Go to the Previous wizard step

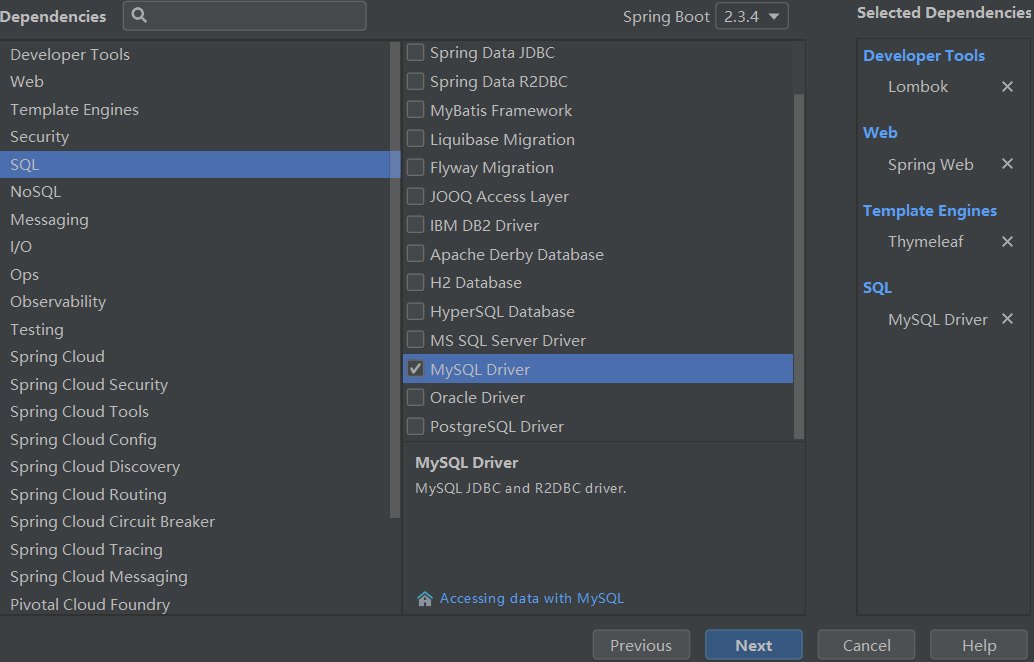tap(641, 645)
